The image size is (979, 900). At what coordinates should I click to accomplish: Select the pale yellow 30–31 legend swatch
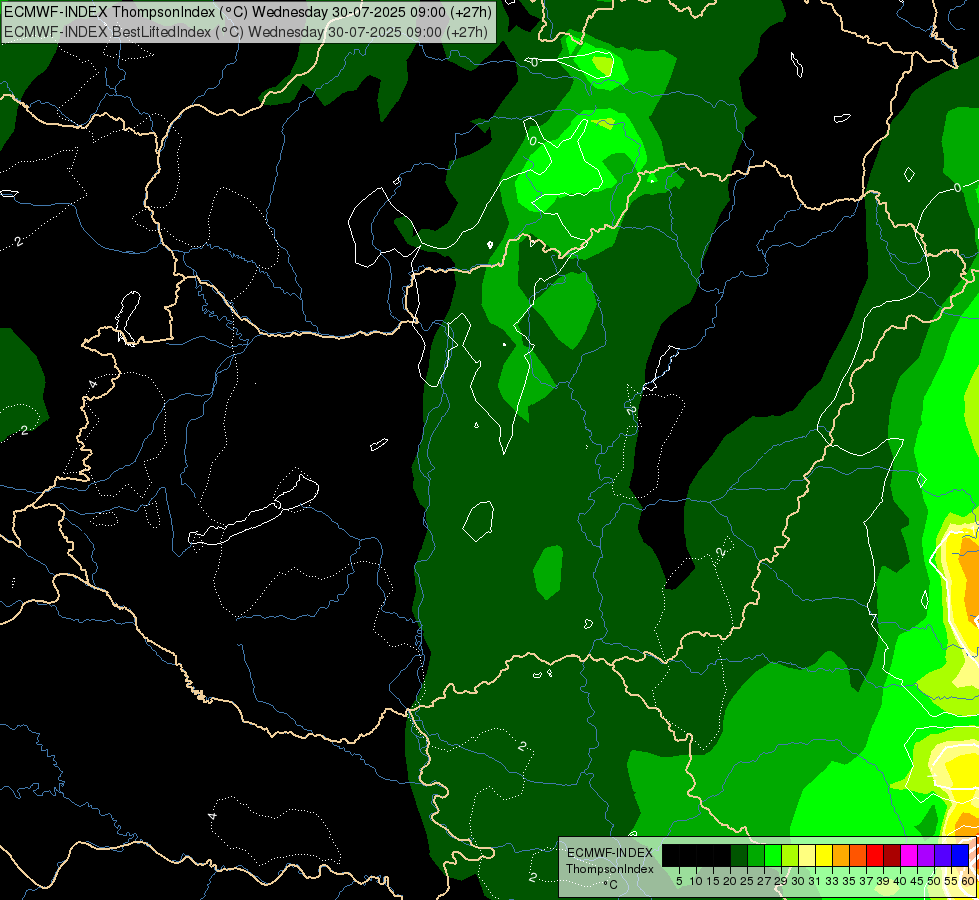(807, 855)
